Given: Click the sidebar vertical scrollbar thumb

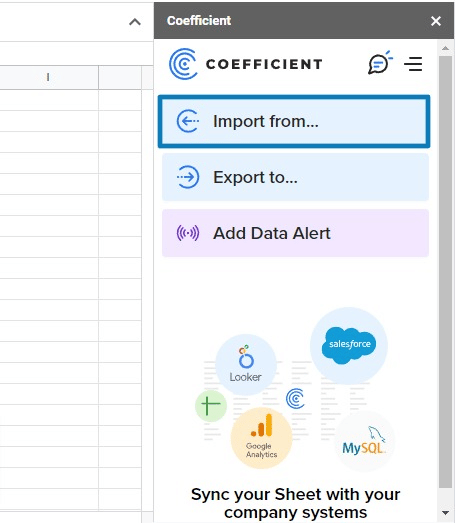Looking at the screenshot, I should click(445, 272).
